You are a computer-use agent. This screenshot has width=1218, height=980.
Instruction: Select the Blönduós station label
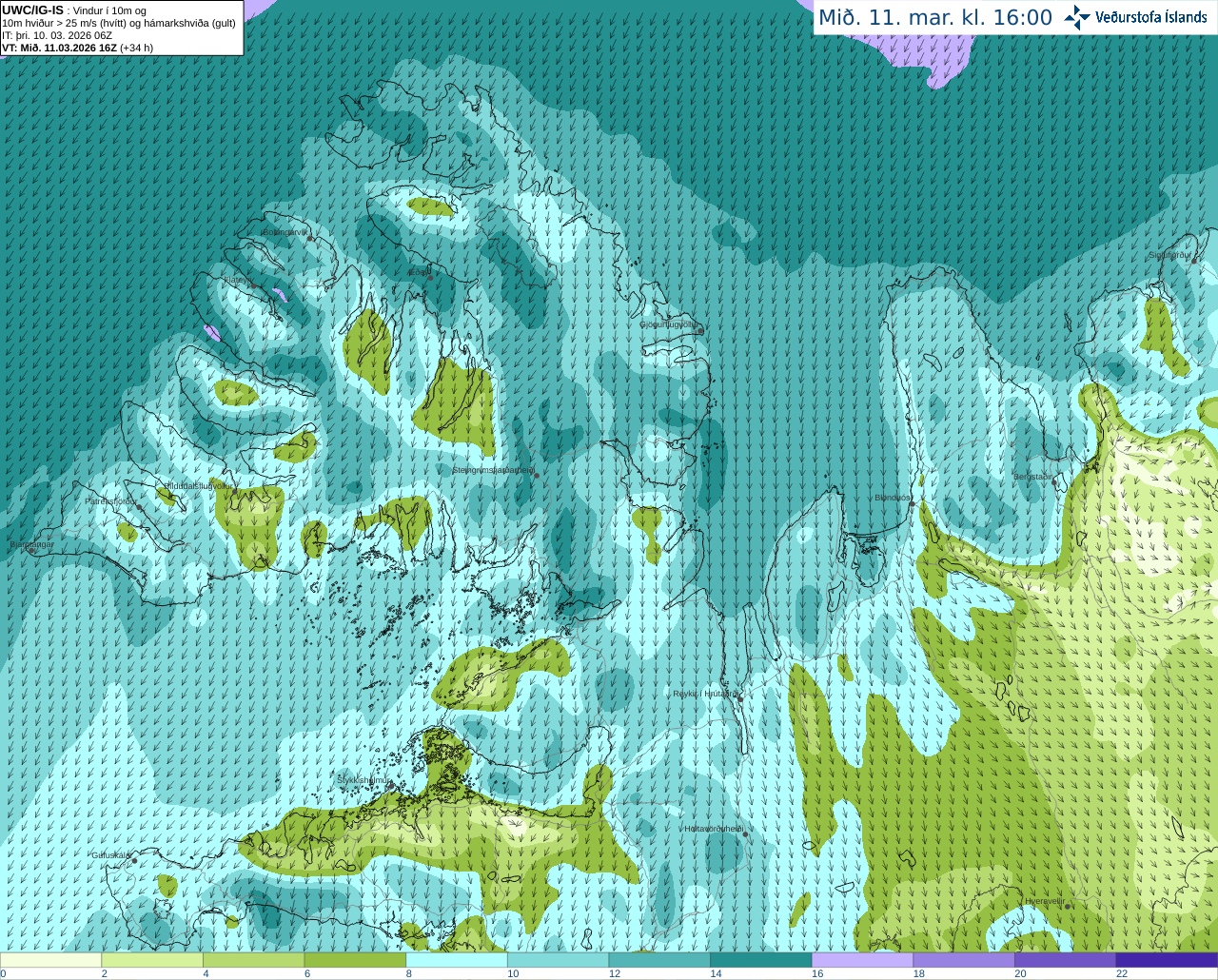pos(893,498)
